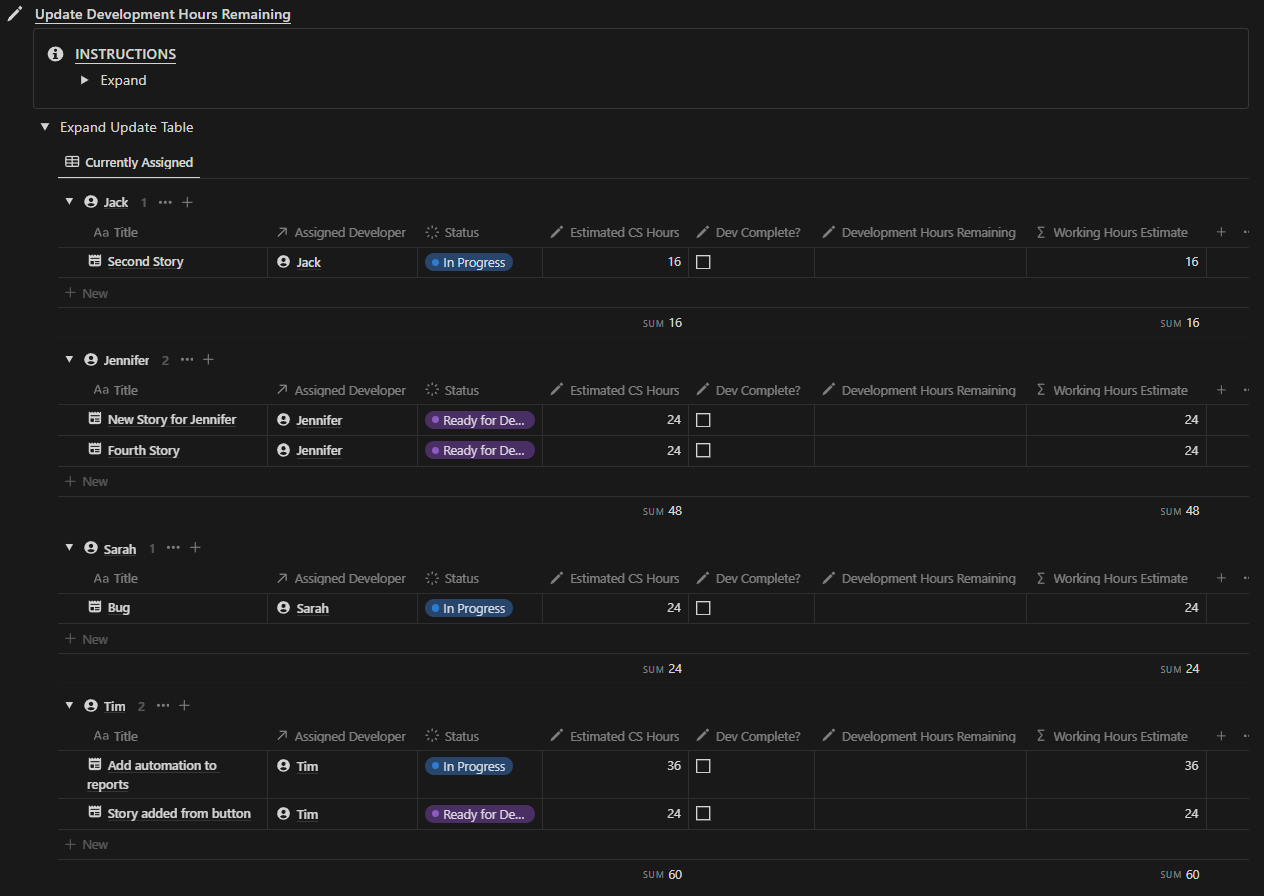Click table icon on Currently Assigned tab
The height and width of the screenshot is (896, 1264).
click(x=72, y=162)
